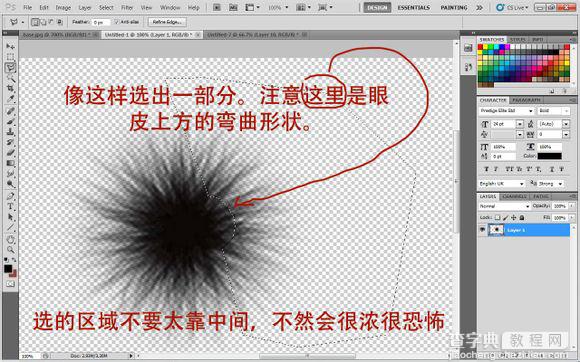Open the font family dropdown

click(506, 111)
